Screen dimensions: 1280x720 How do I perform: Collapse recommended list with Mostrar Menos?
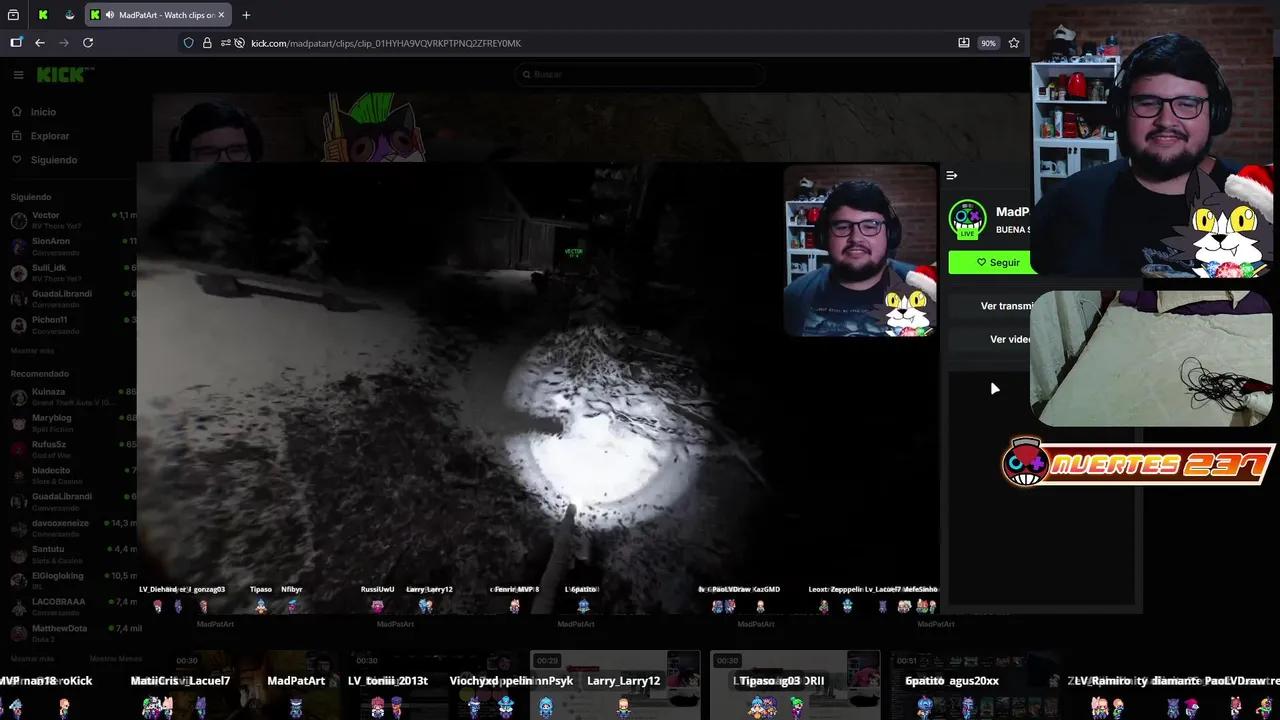tap(116, 659)
